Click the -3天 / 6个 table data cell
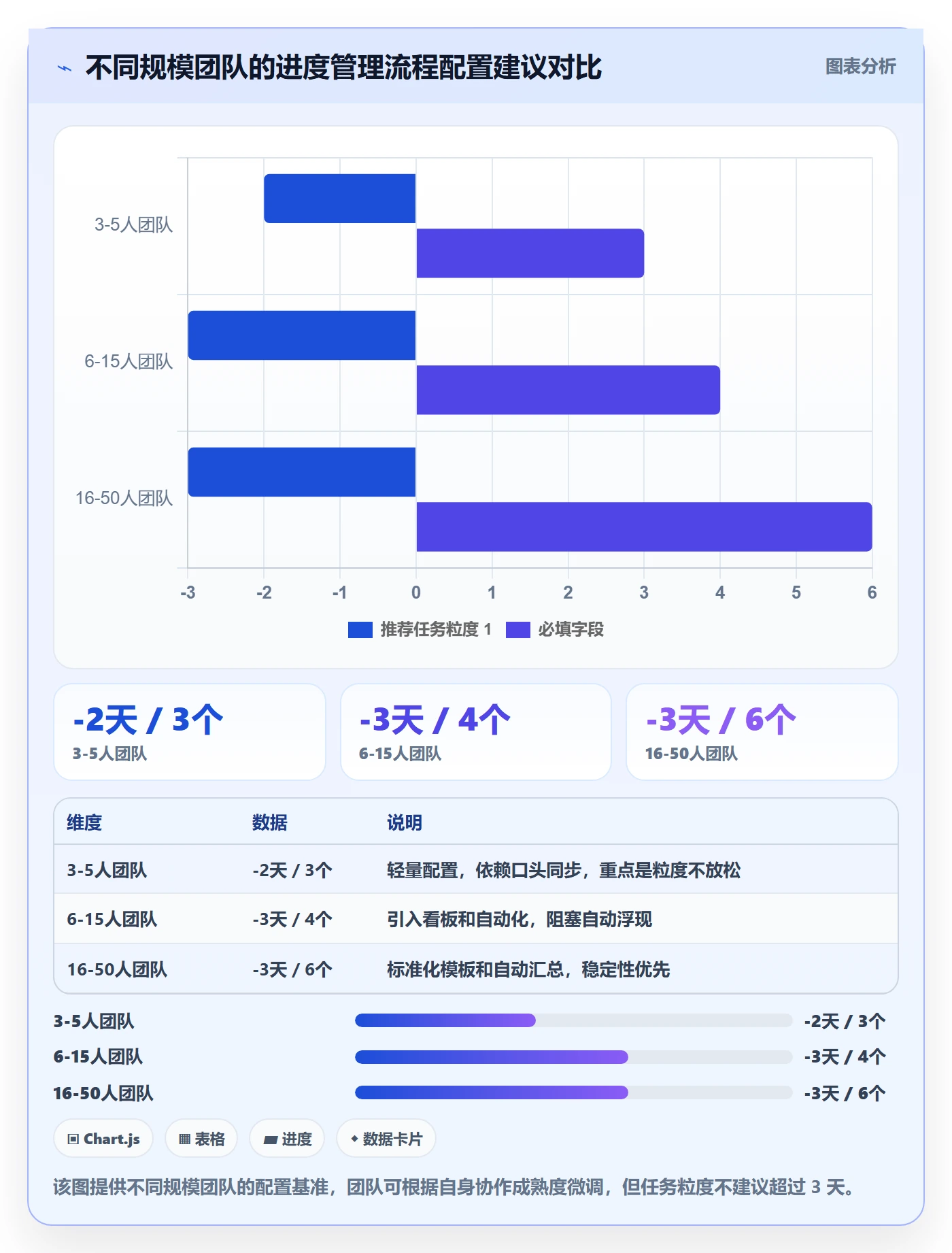This screenshot has height=1253, width=952. click(292, 969)
